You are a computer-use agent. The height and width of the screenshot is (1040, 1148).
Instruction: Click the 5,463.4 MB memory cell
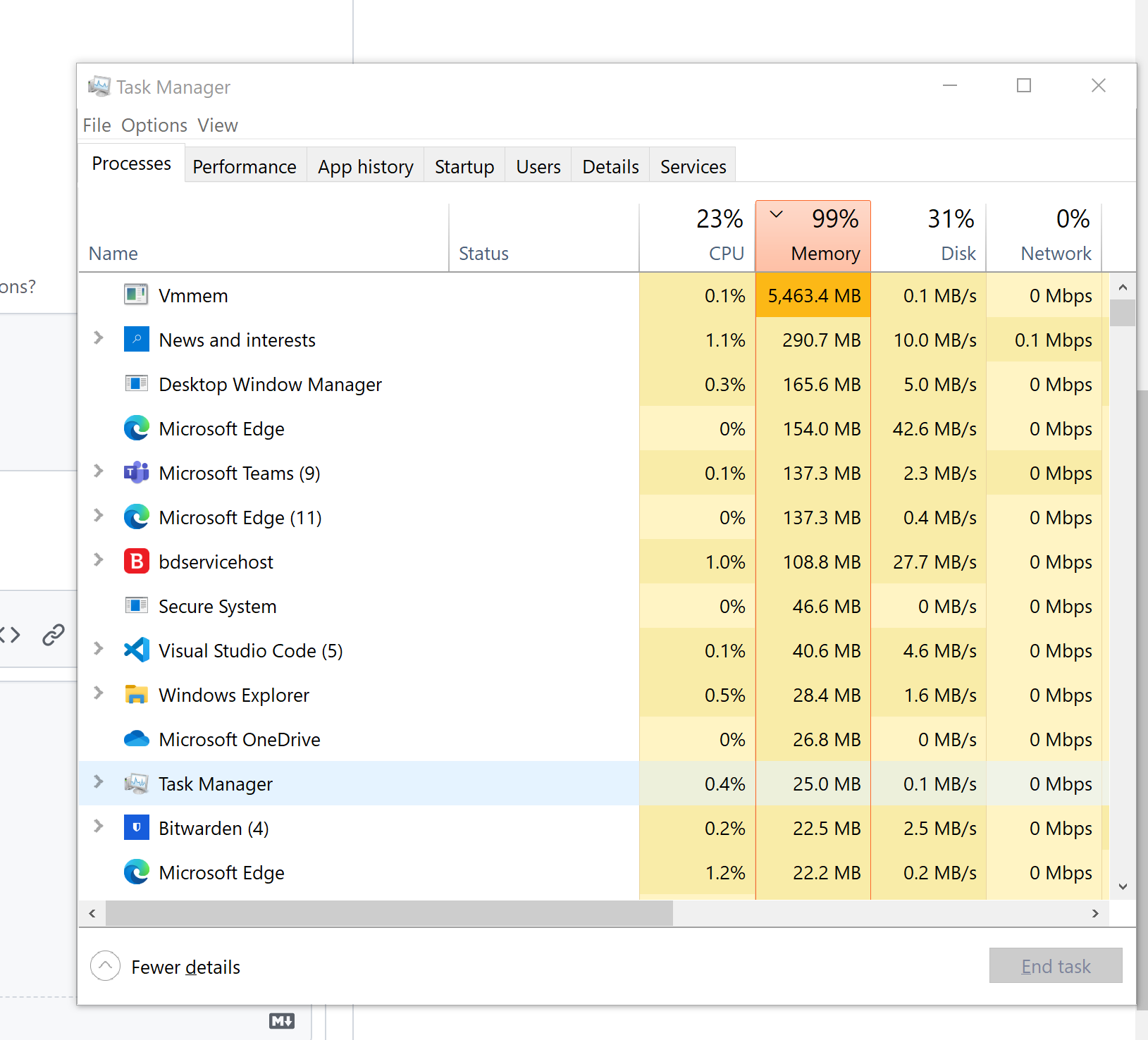(x=813, y=295)
